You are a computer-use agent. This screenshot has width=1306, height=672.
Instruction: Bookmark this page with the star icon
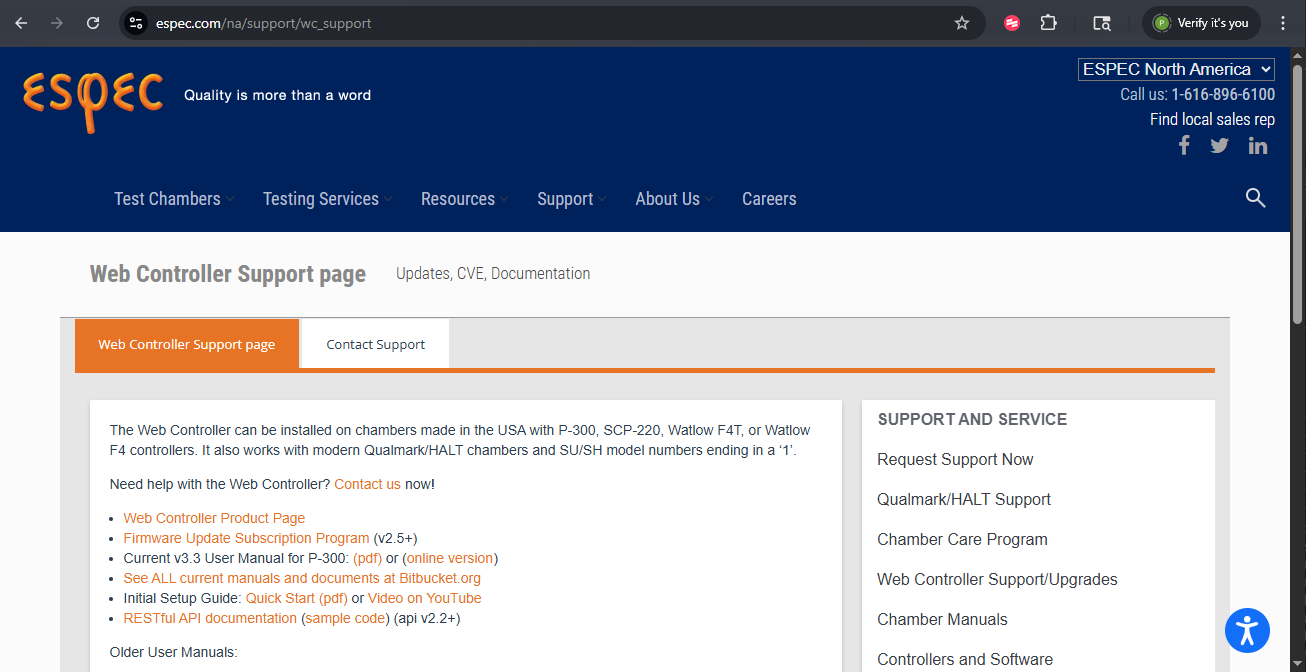pyautogui.click(x=962, y=23)
